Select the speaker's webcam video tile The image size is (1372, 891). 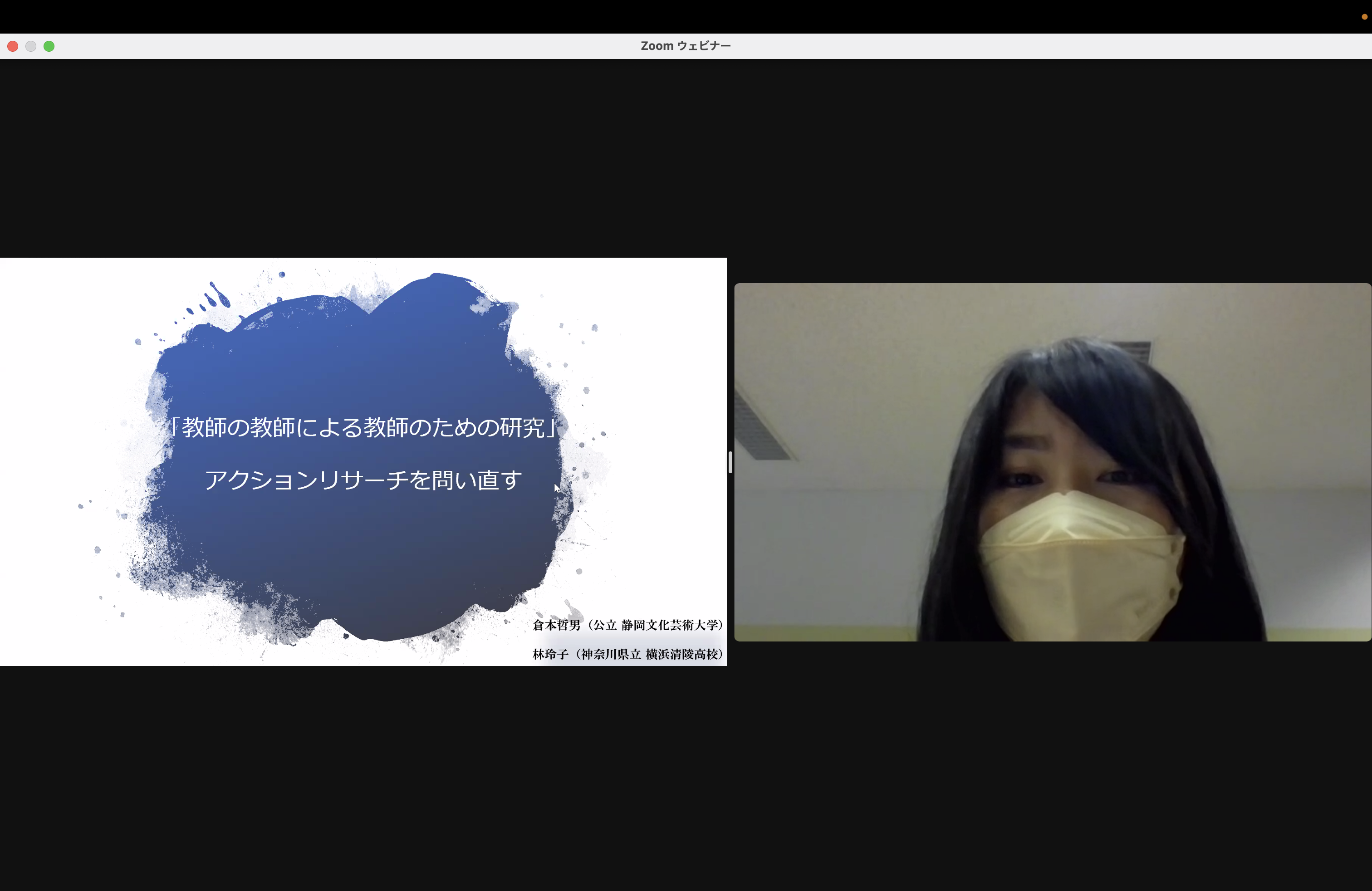coord(1053,462)
